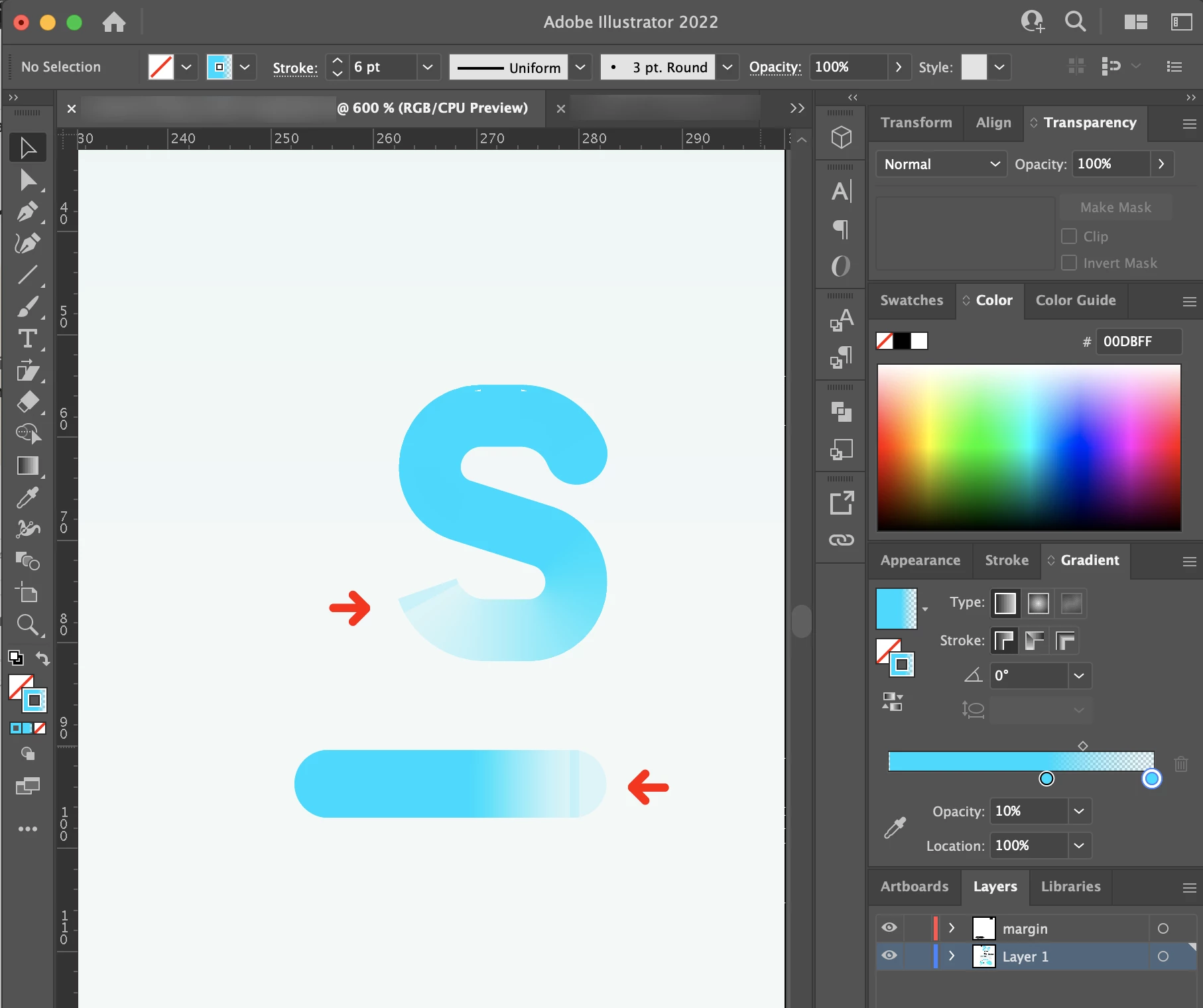Apply gradient across stroke option
The width and height of the screenshot is (1203, 1008).
tap(1065, 641)
